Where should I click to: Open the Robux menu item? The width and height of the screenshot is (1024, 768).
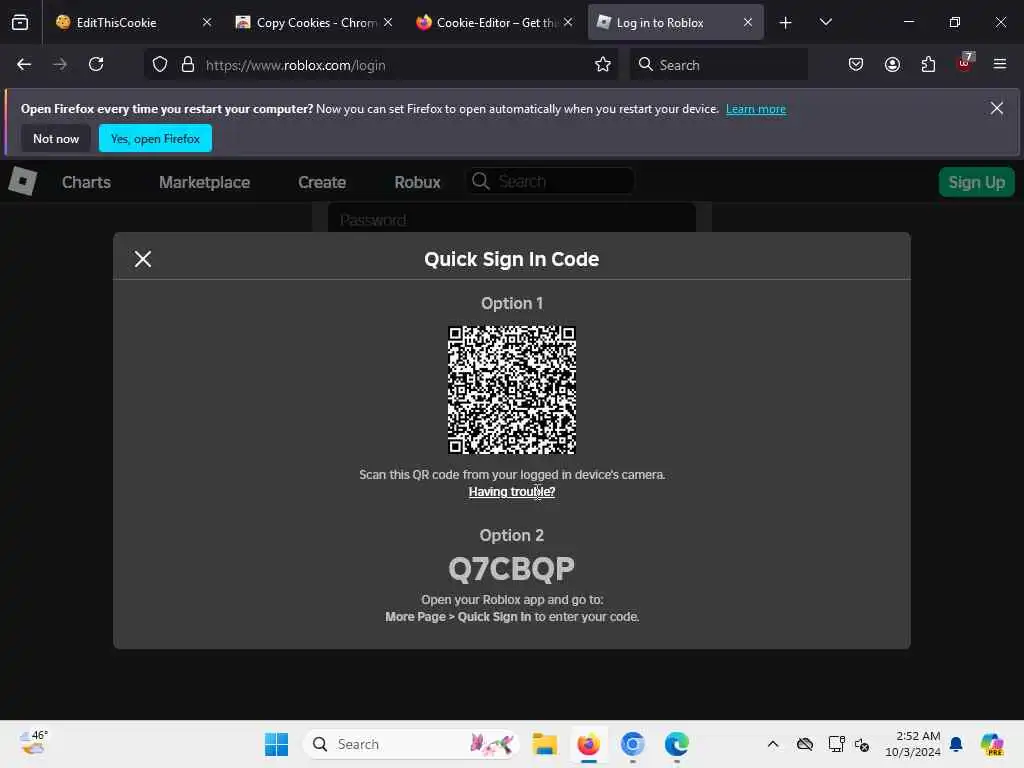[417, 182]
